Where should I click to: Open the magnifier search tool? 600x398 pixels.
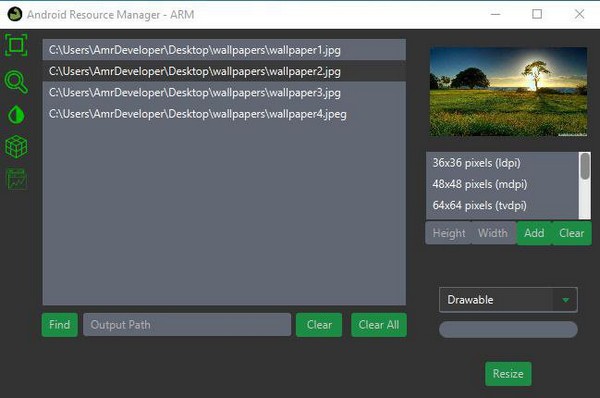click(x=16, y=82)
